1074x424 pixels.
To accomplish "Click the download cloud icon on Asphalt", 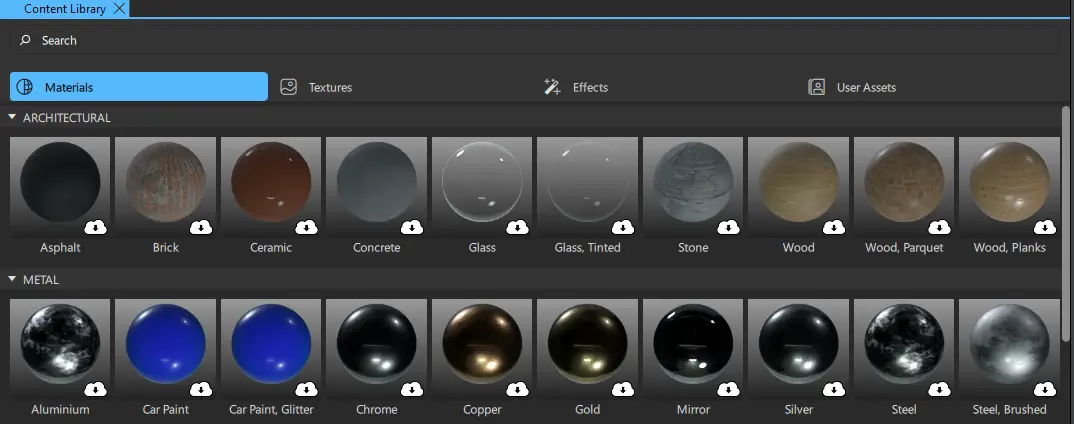I will pyautogui.click(x=95, y=227).
